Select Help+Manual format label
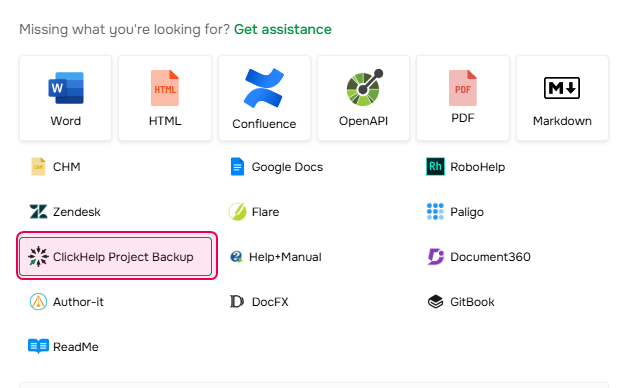Viewport: 624px width, 388px height. [285, 257]
